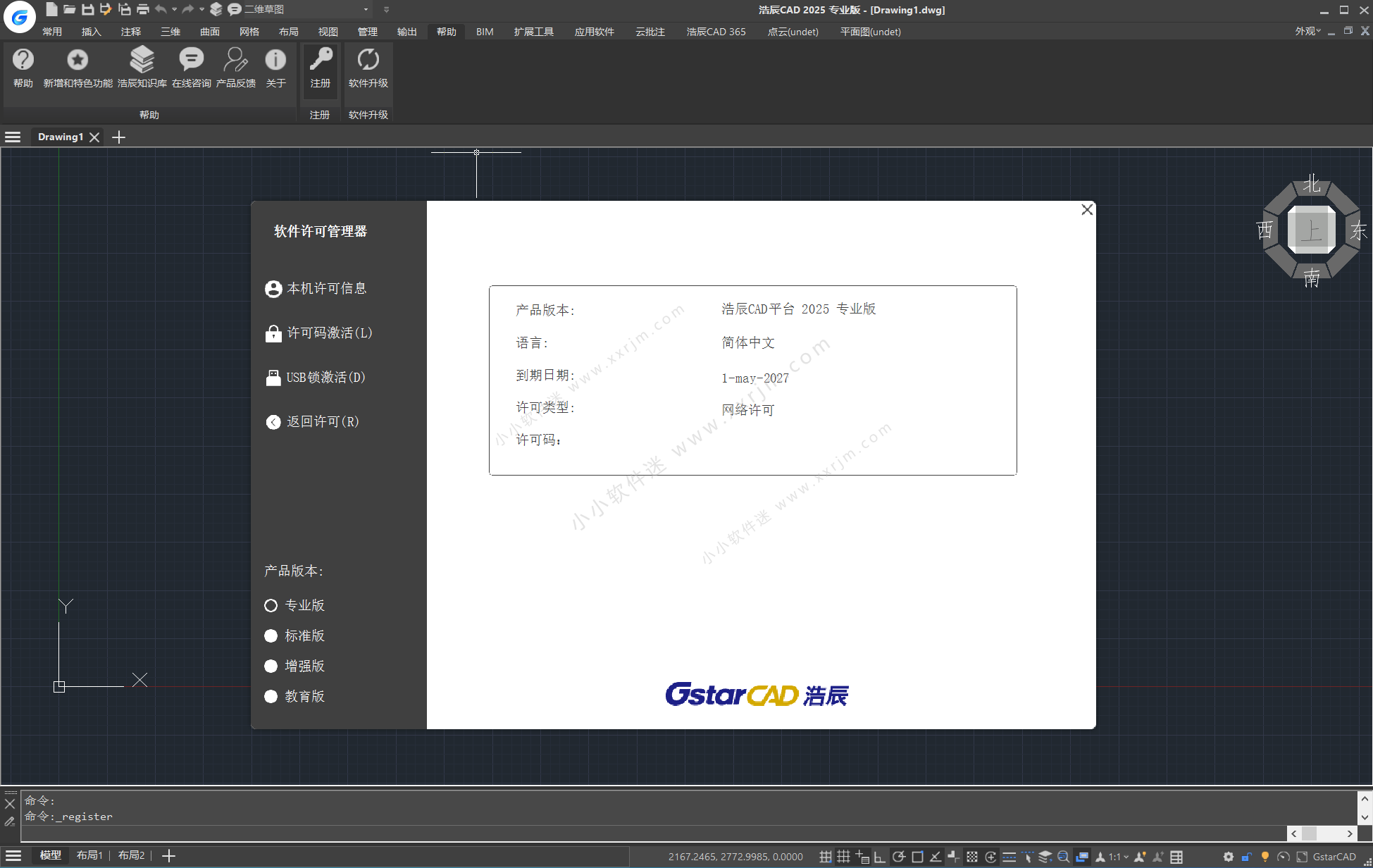Image resolution: width=1373 pixels, height=868 pixels.
Task: Open 浩辰知识库 knowledge base icon
Action: point(142,68)
